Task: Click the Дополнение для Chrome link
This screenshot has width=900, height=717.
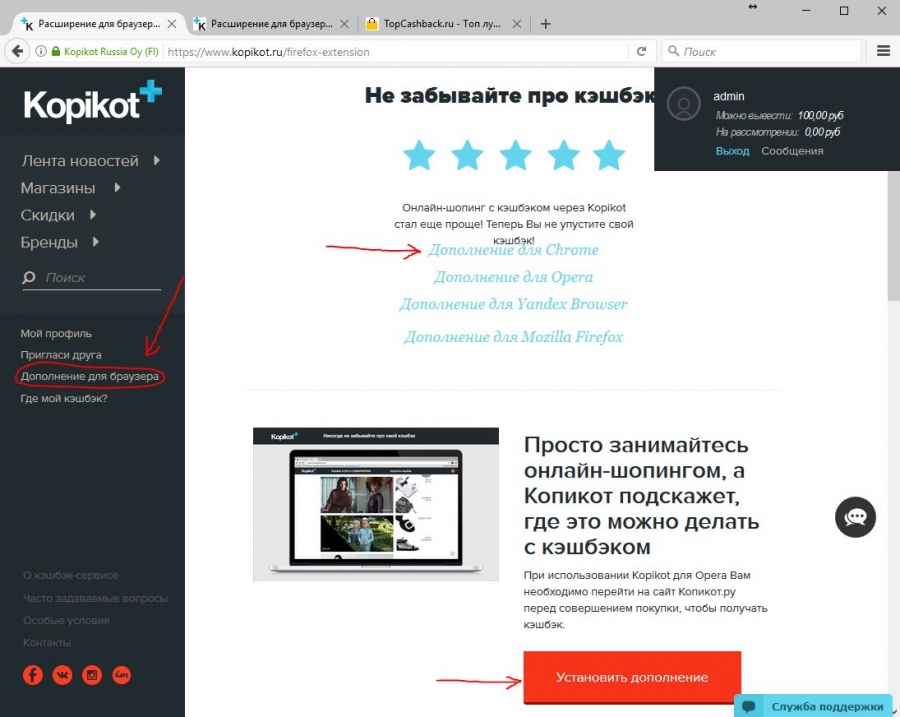Action: pyautogui.click(x=513, y=250)
